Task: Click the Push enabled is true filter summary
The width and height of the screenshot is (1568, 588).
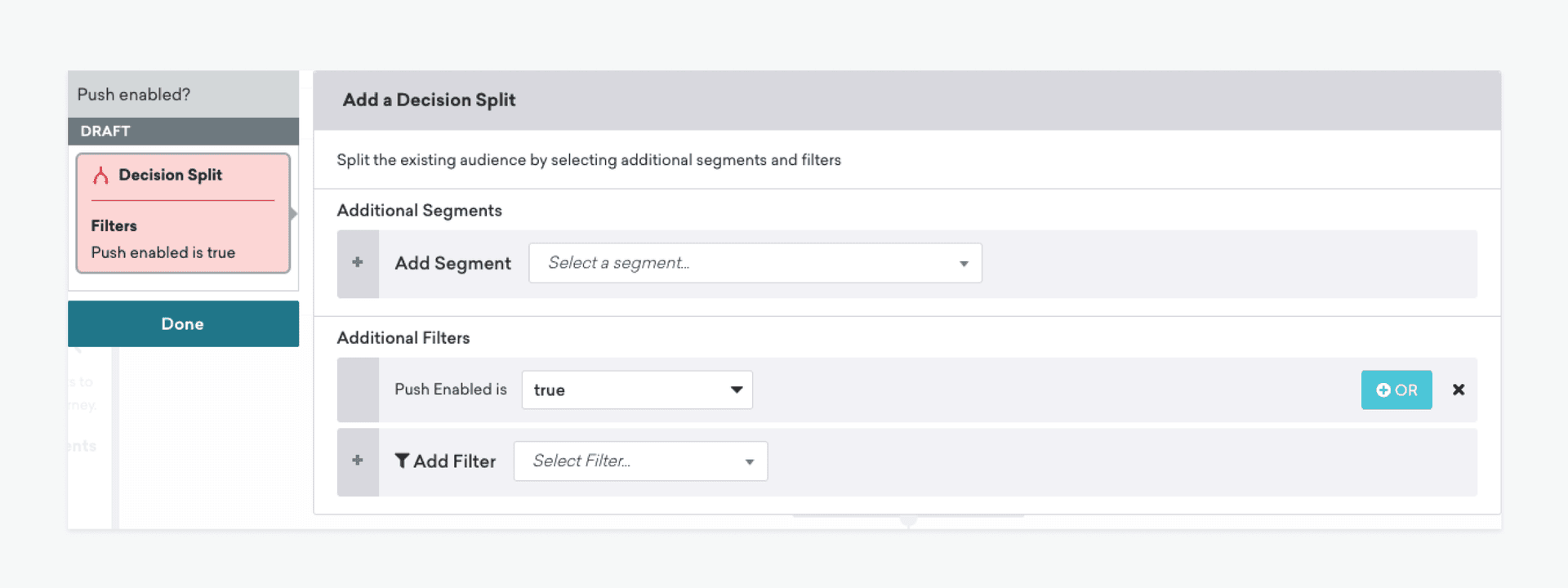Action: [x=163, y=253]
